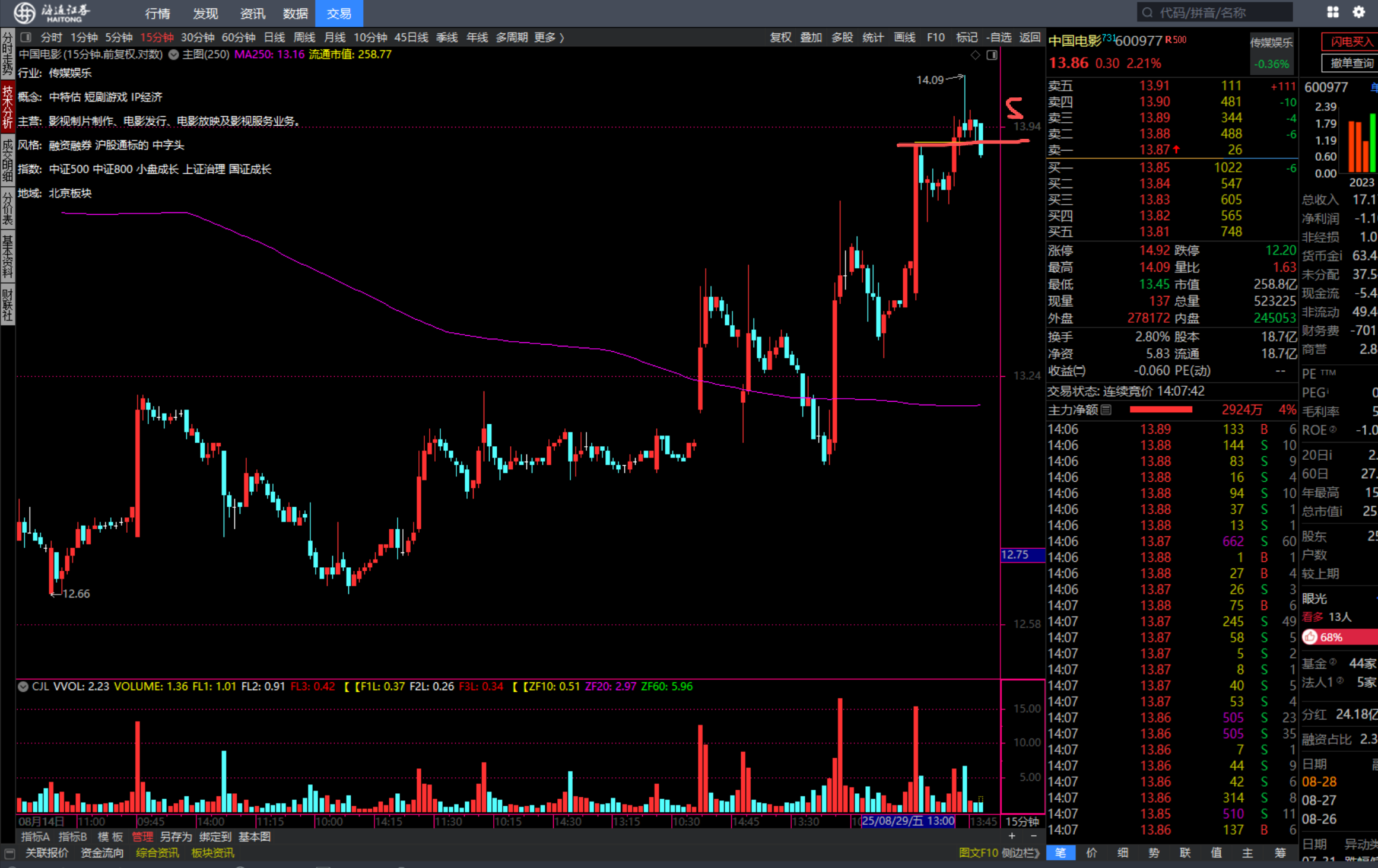Select the 分时 period tab
Image resolution: width=1378 pixels, height=868 pixels.
tap(51, 37)
